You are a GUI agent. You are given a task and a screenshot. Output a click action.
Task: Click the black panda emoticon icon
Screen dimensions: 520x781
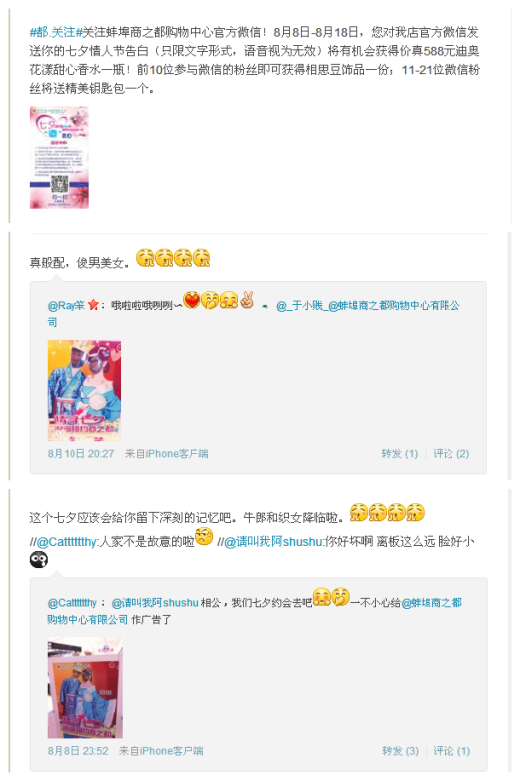(39, 560)
